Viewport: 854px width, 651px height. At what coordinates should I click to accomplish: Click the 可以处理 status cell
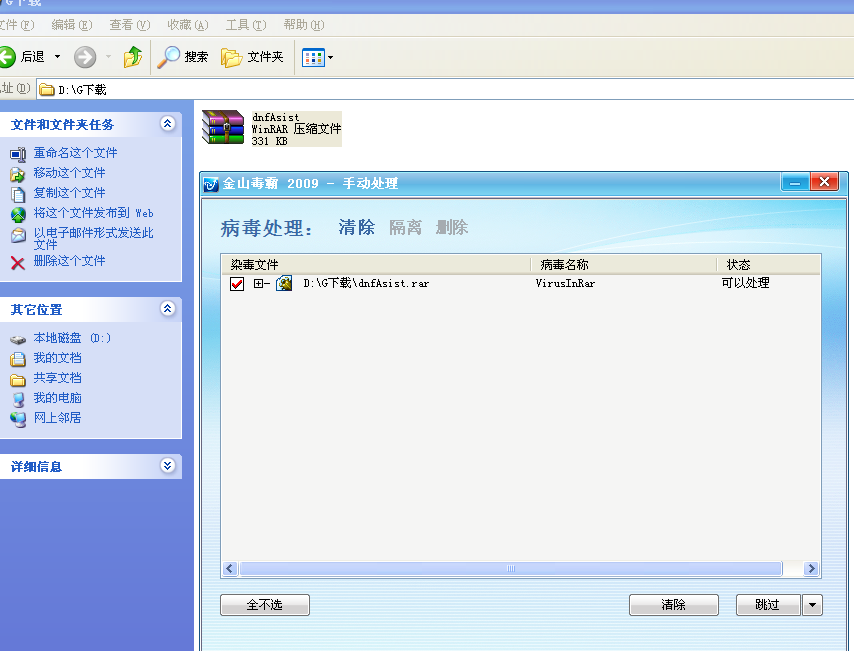point(745,283)
